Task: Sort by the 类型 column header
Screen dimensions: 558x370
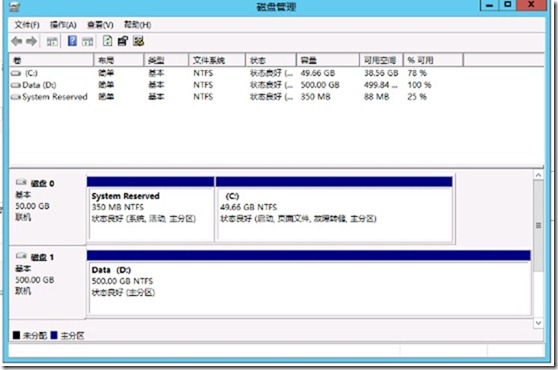Action: coord(166,60)
